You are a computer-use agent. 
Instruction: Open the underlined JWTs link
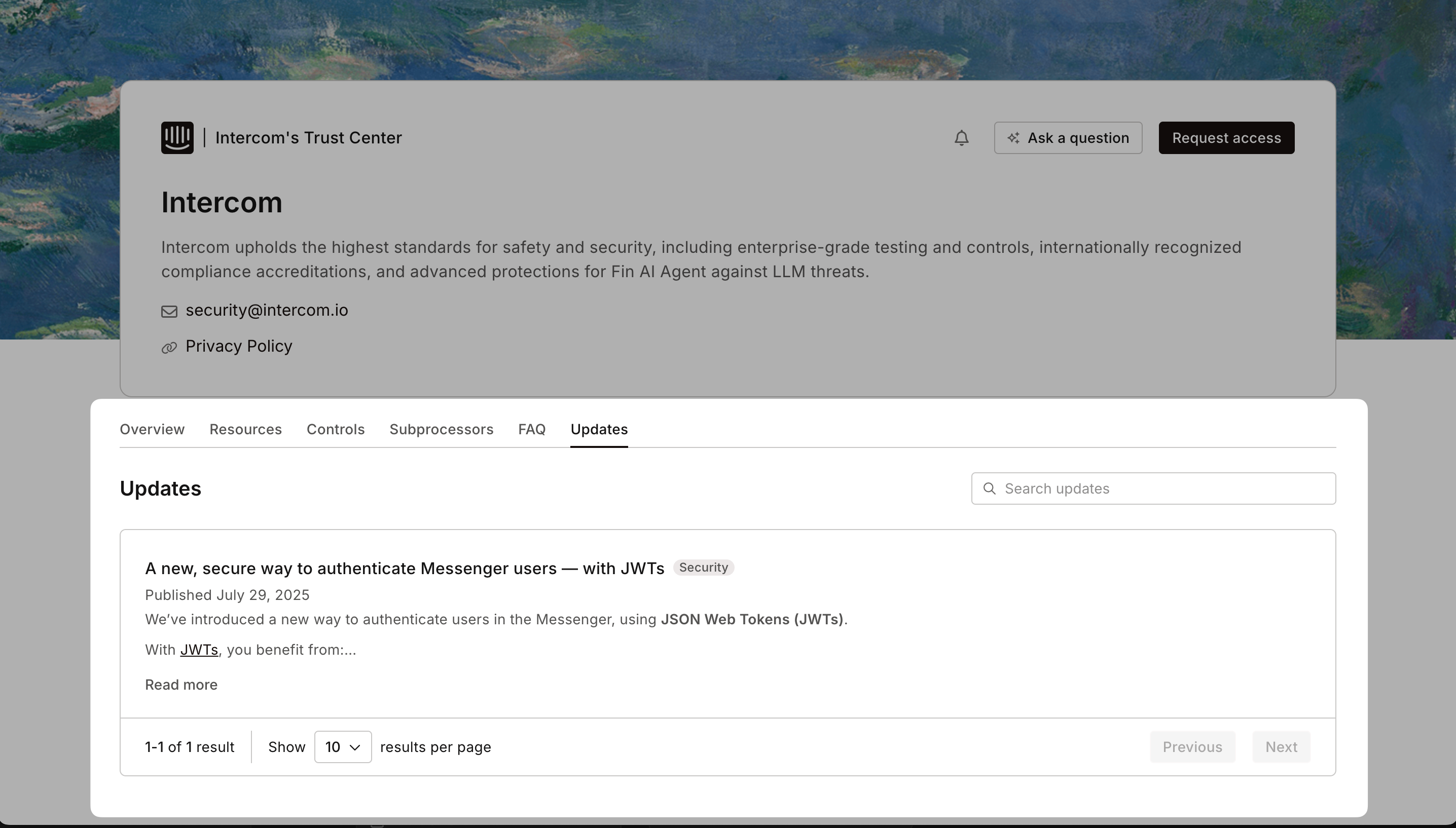pyautogui.click(x=199, y=650)
